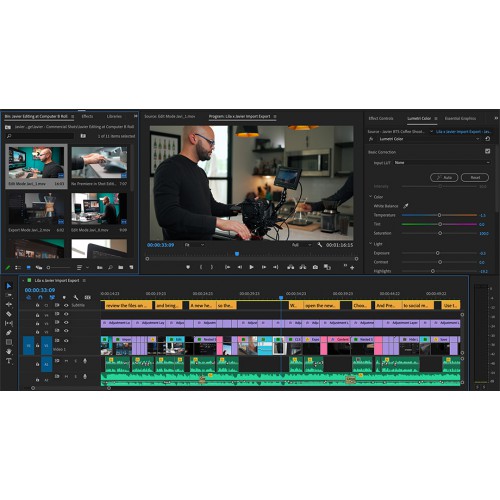The image size is (500, 500).
Task: Toggle the Basic Correction checkbox
Action: pyautogui.click(x=488, y=151)
